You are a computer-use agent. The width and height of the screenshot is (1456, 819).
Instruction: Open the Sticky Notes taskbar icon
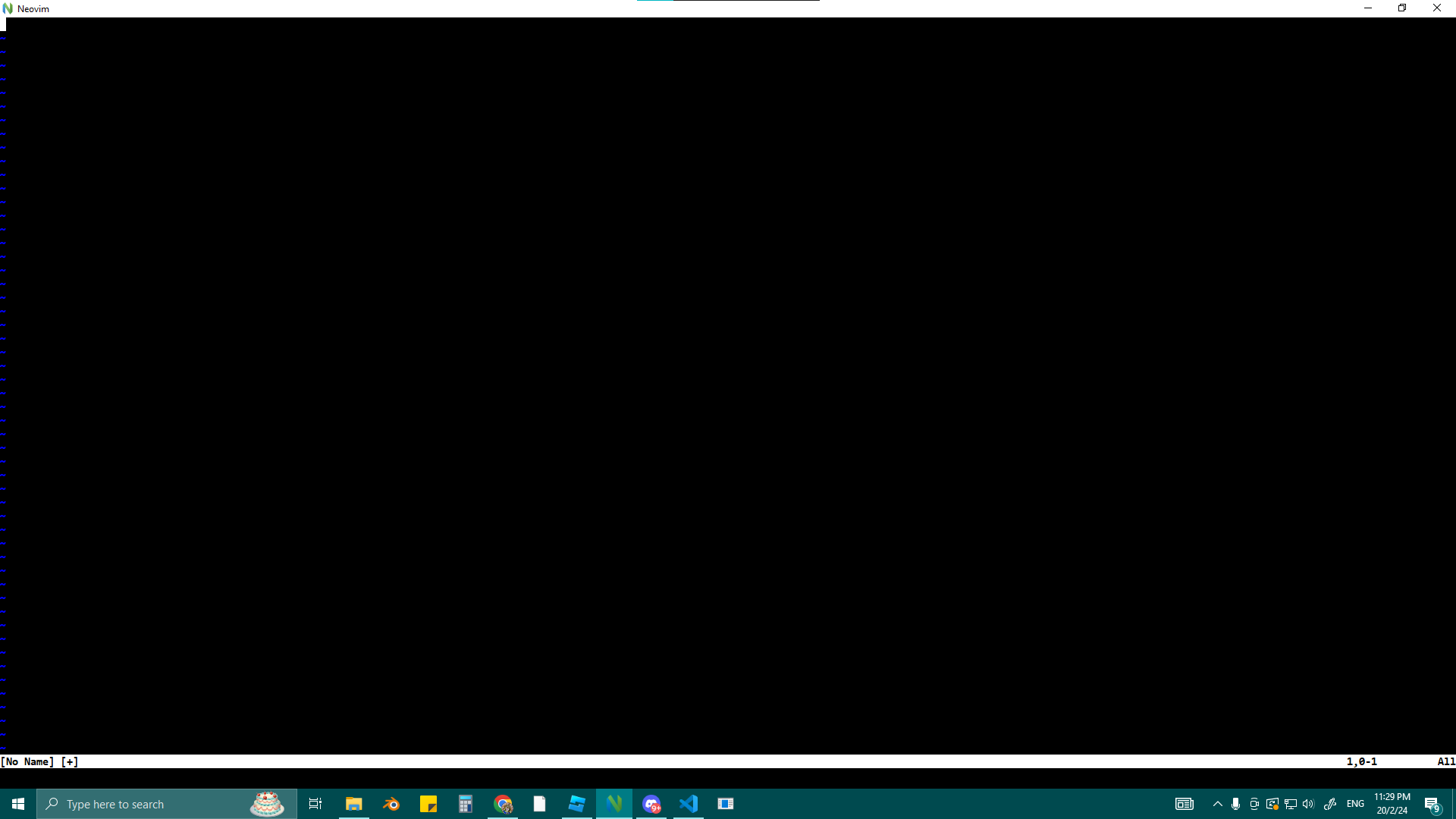click(428, 804)
